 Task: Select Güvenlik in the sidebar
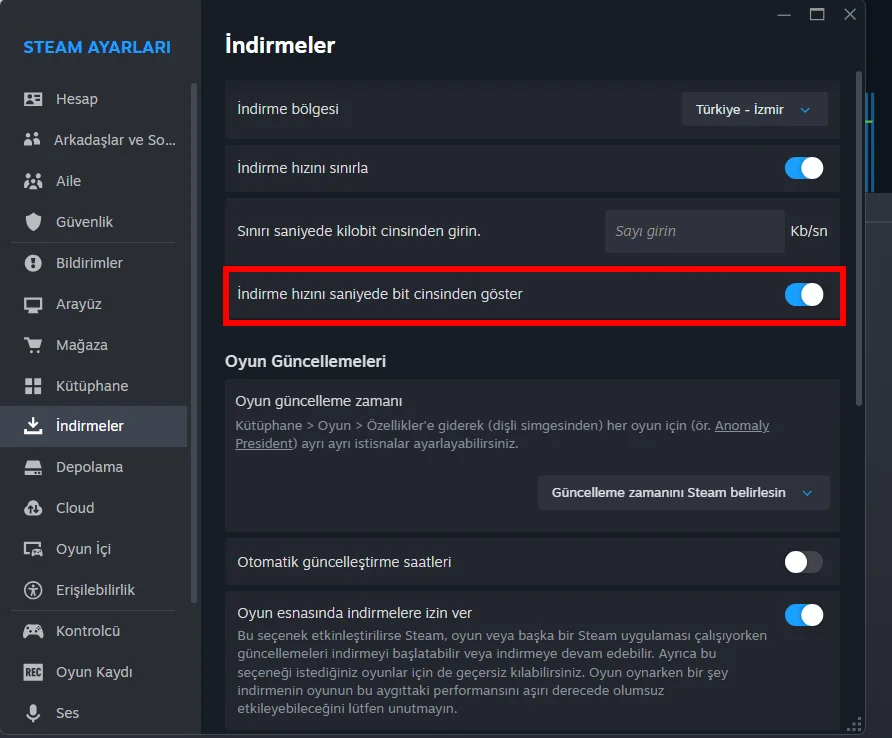(x=94, y=222)
